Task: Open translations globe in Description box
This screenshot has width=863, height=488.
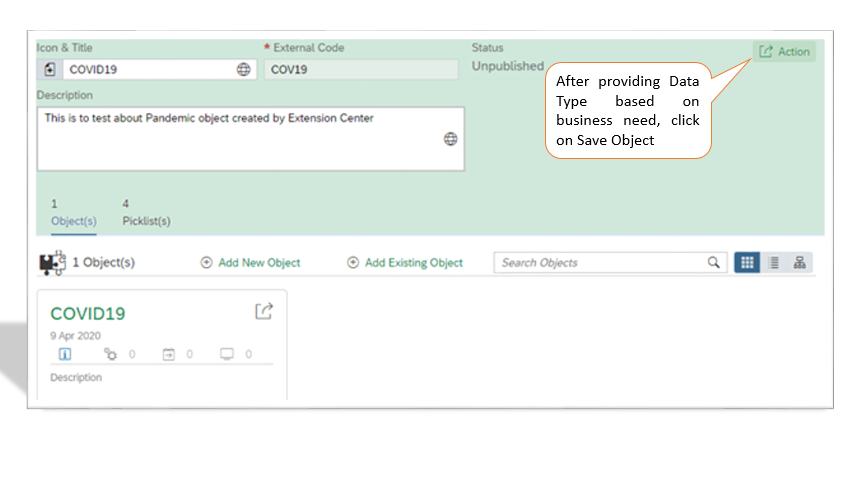Action: coord(450,139)
